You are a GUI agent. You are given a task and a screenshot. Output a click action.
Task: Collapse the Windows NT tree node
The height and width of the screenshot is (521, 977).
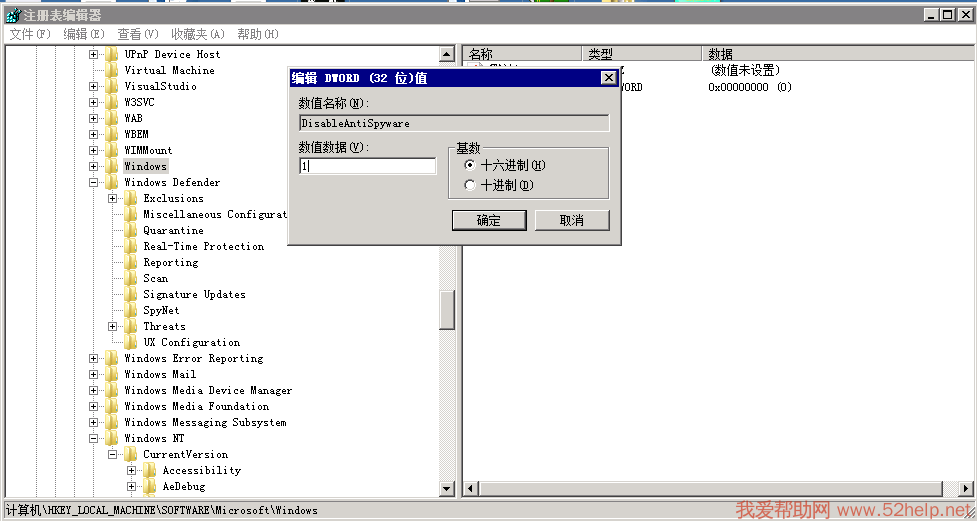(x=94, y=439)
